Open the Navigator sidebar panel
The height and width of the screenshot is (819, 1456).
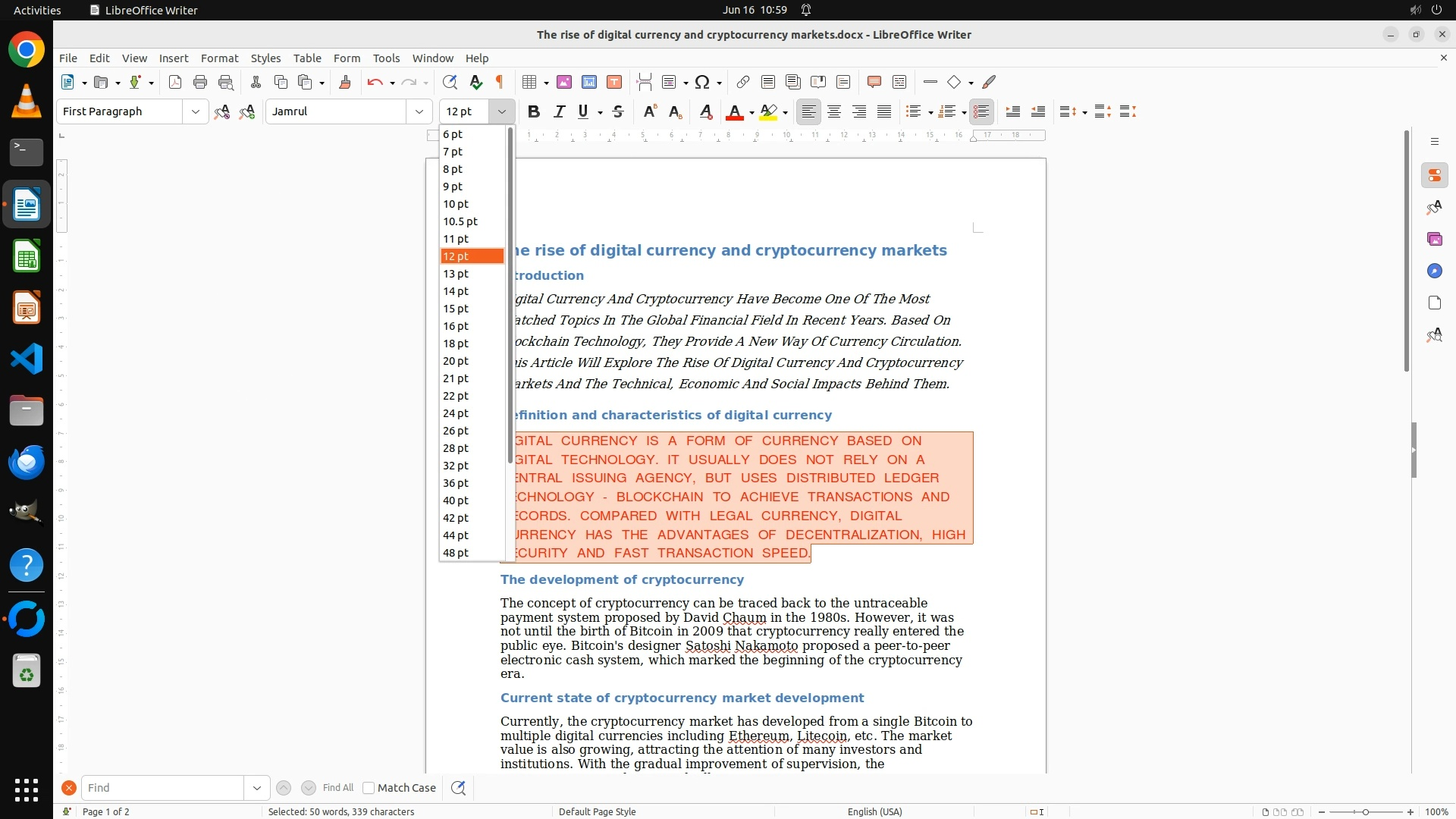1434,271
